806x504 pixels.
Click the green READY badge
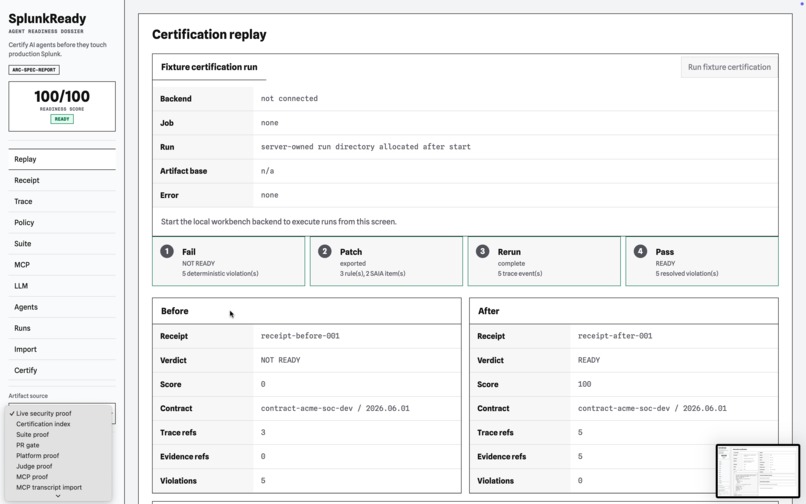[62, 119]
